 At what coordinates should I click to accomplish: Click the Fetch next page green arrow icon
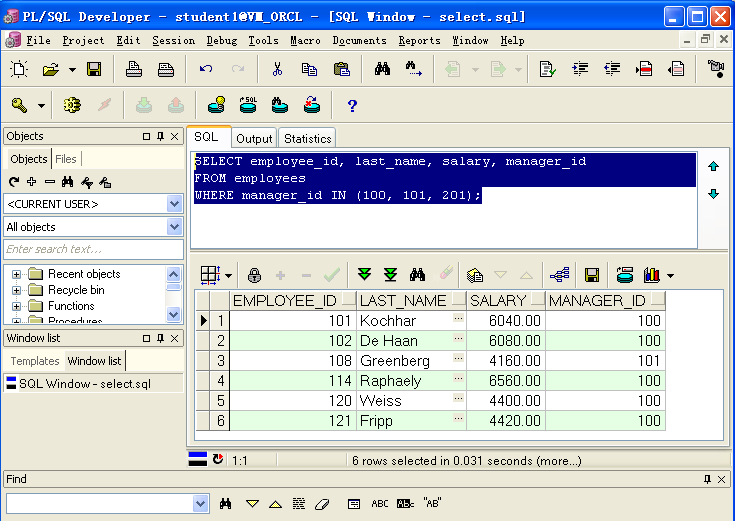[364, 274]
